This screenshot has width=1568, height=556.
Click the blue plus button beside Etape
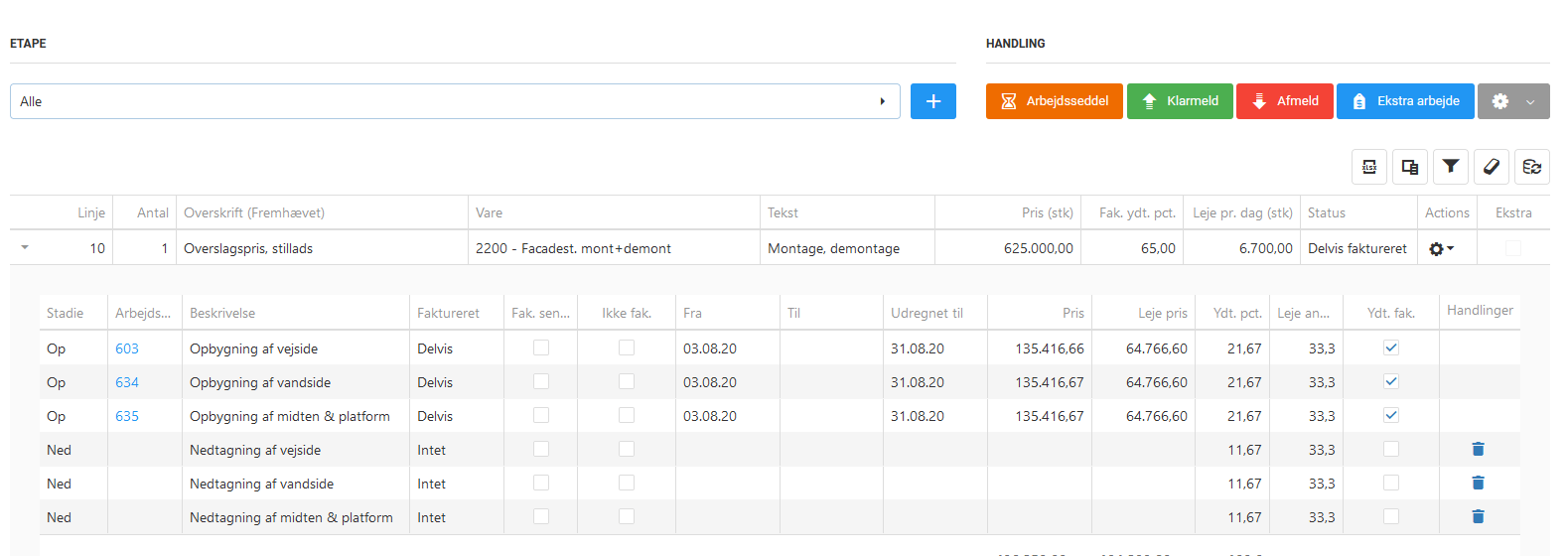[932, 101]
